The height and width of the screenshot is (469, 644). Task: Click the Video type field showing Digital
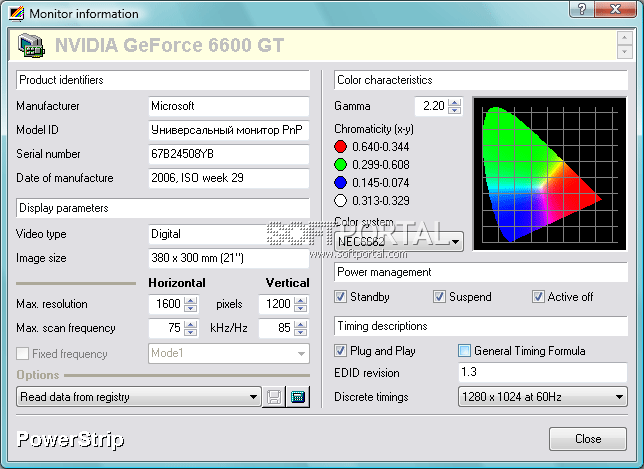[x=228, y=234]
